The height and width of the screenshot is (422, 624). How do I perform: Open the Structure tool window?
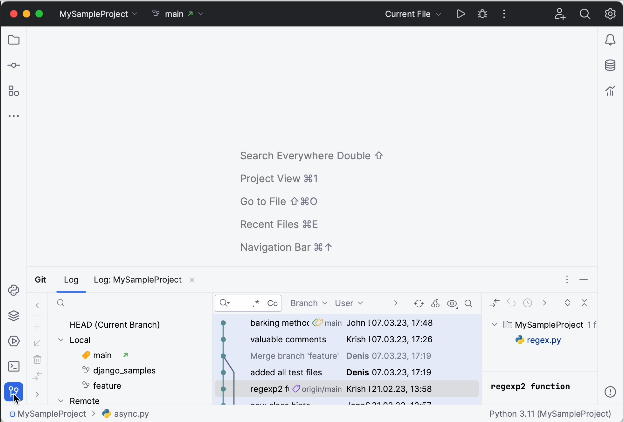14,91
